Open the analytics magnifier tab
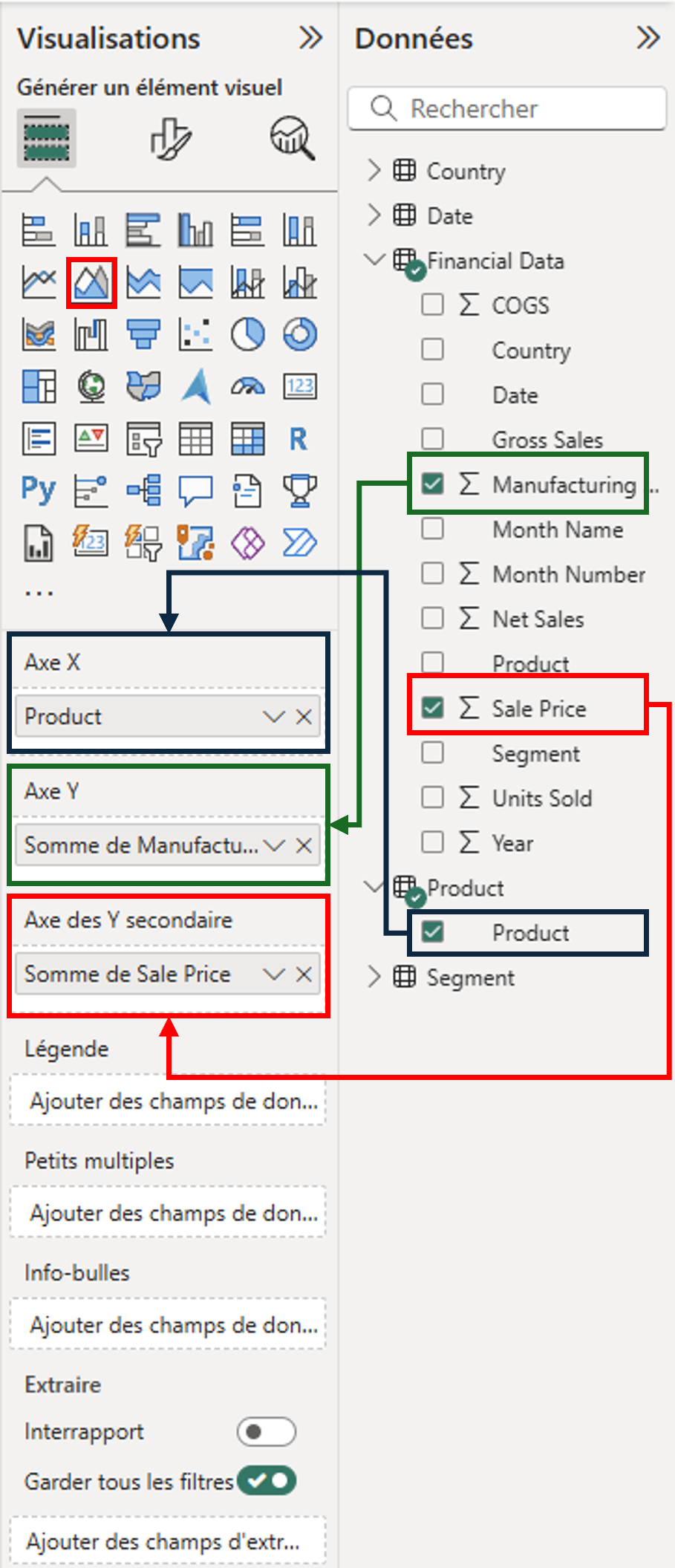This screenshot has height=1568, width=675. [292, 138]
